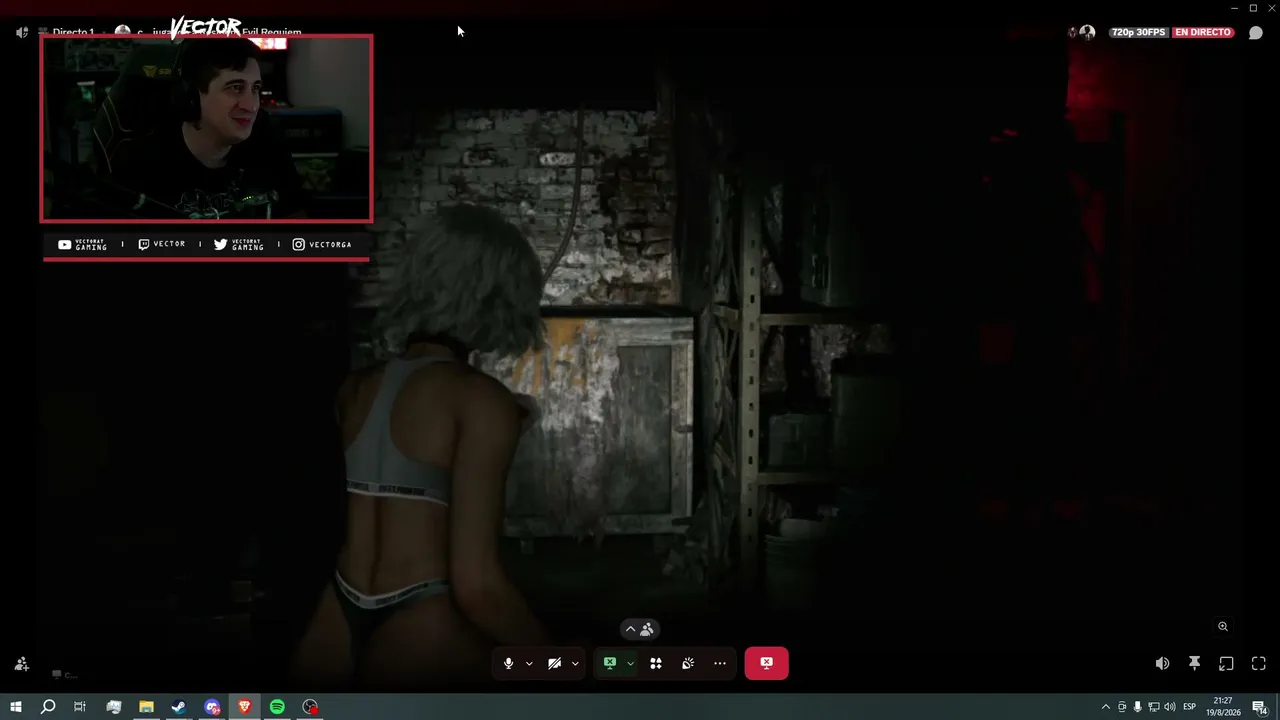Mute the microphone in the call controls

(x=508, y=663)
